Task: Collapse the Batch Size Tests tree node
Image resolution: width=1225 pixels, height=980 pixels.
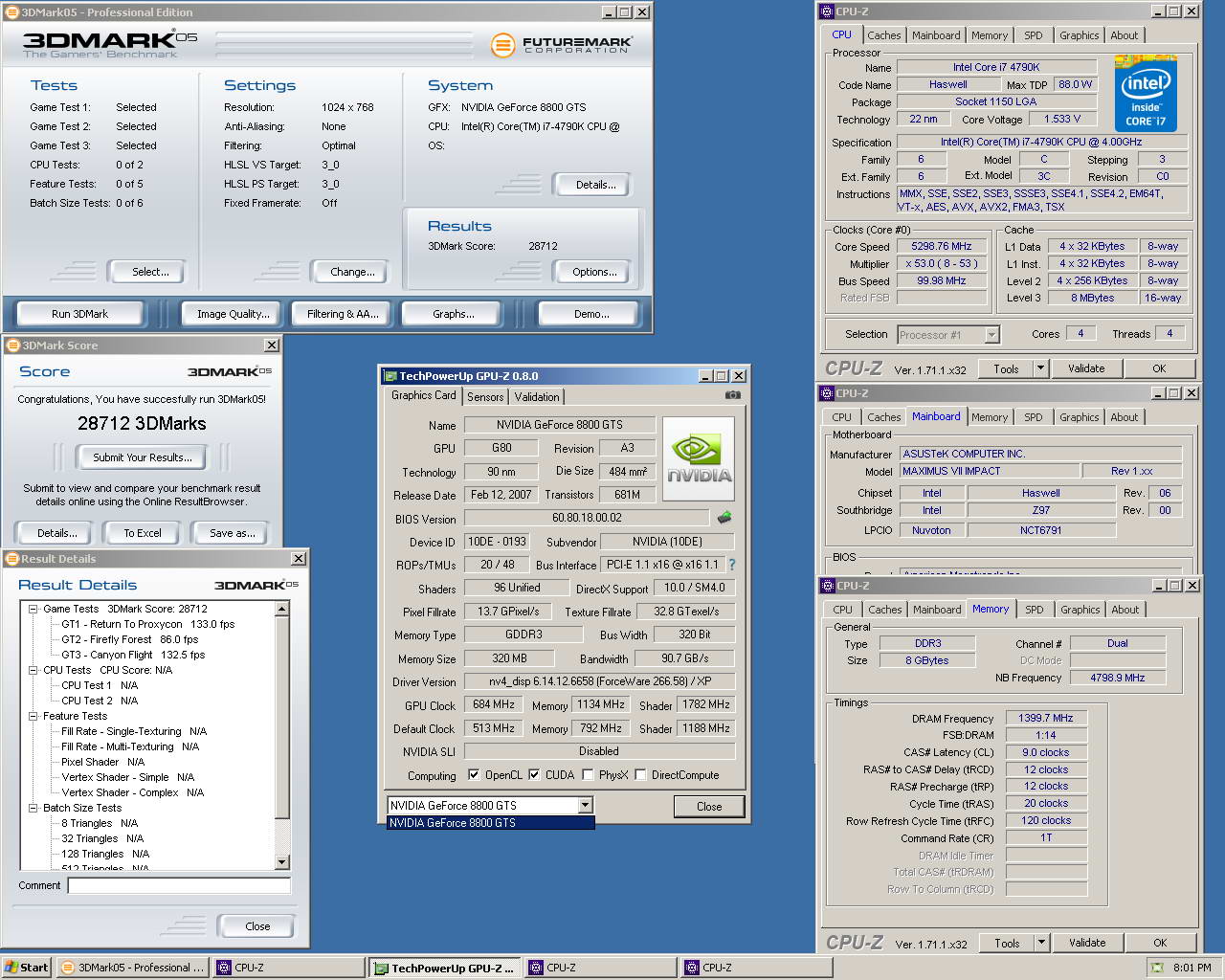Action: (x=33, y=808)
